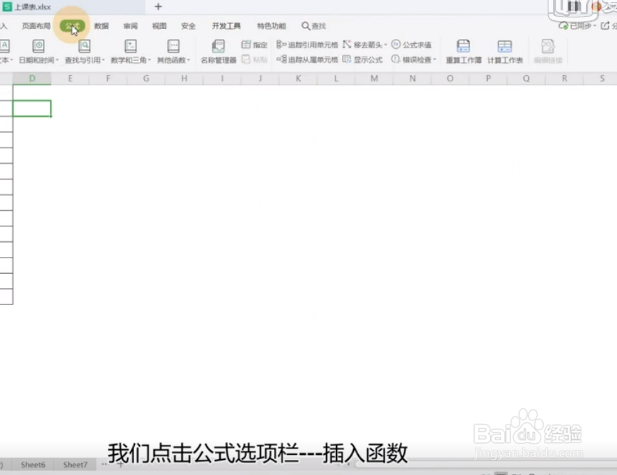
Task: Select column R header
Action: (564, 78)
